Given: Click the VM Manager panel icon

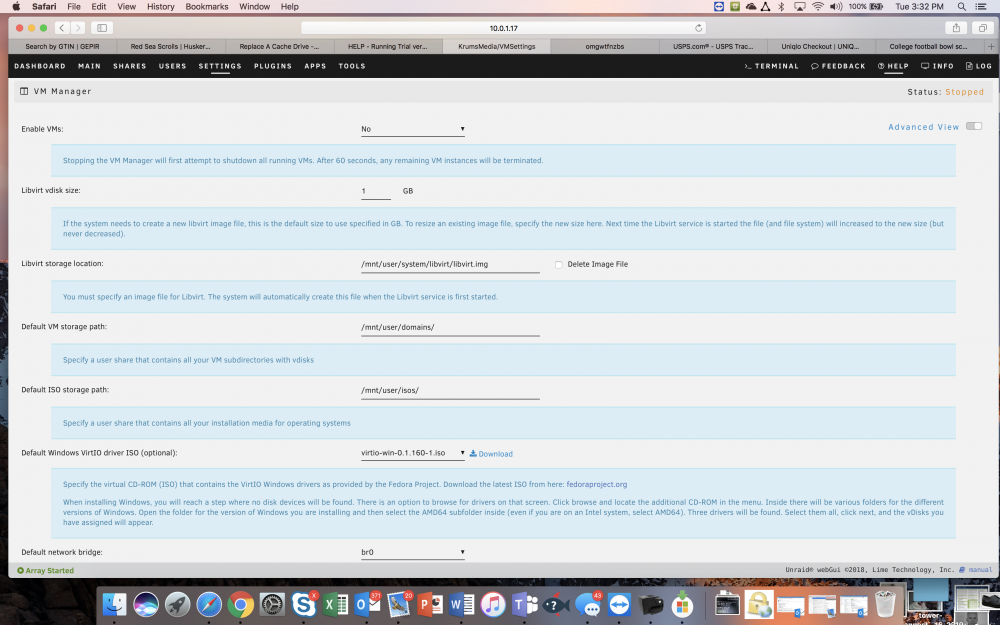Looking at the screenshot, I should (x=24, y=91).
